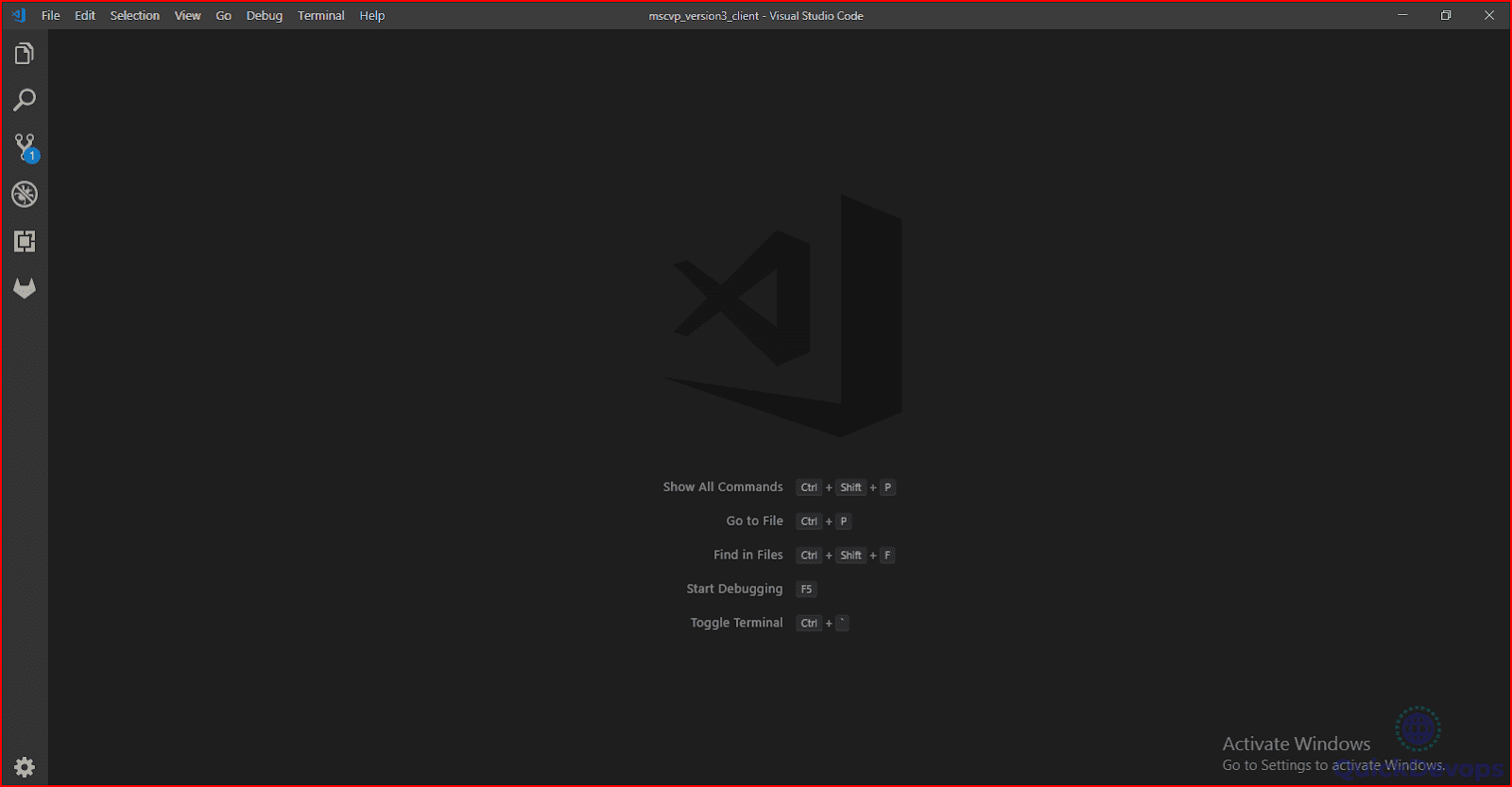The image size is (1512, 787).
Task: Click the Go to File label
Action: (x=755, y=521)
